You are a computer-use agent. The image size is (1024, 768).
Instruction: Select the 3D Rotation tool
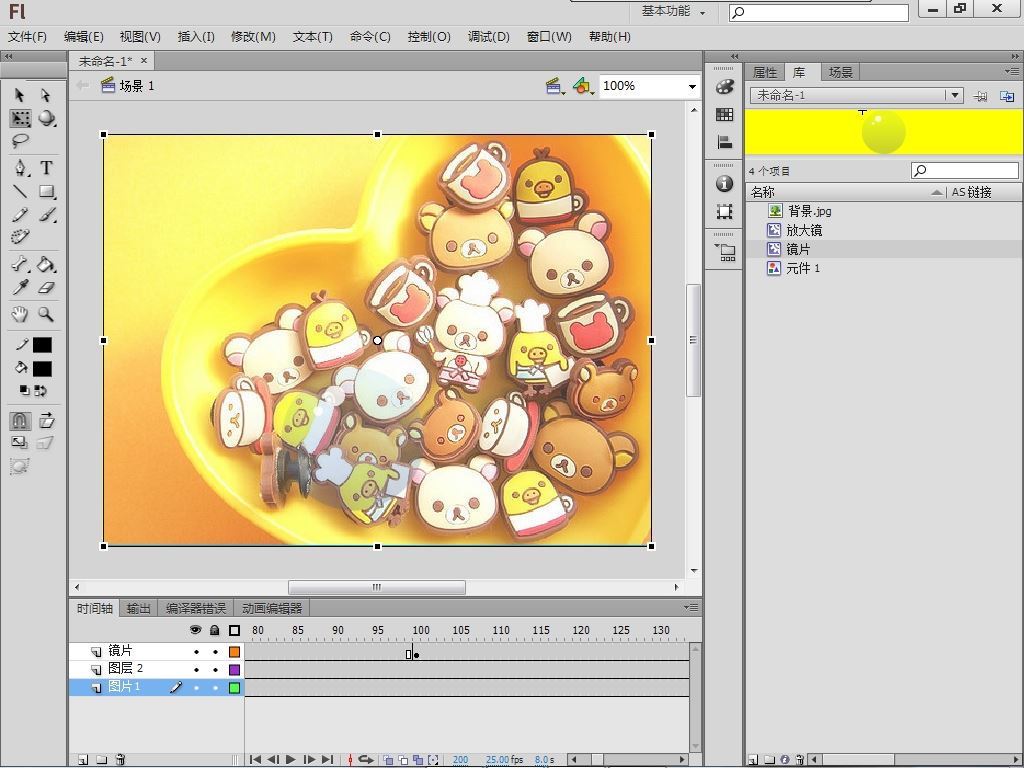46,118
